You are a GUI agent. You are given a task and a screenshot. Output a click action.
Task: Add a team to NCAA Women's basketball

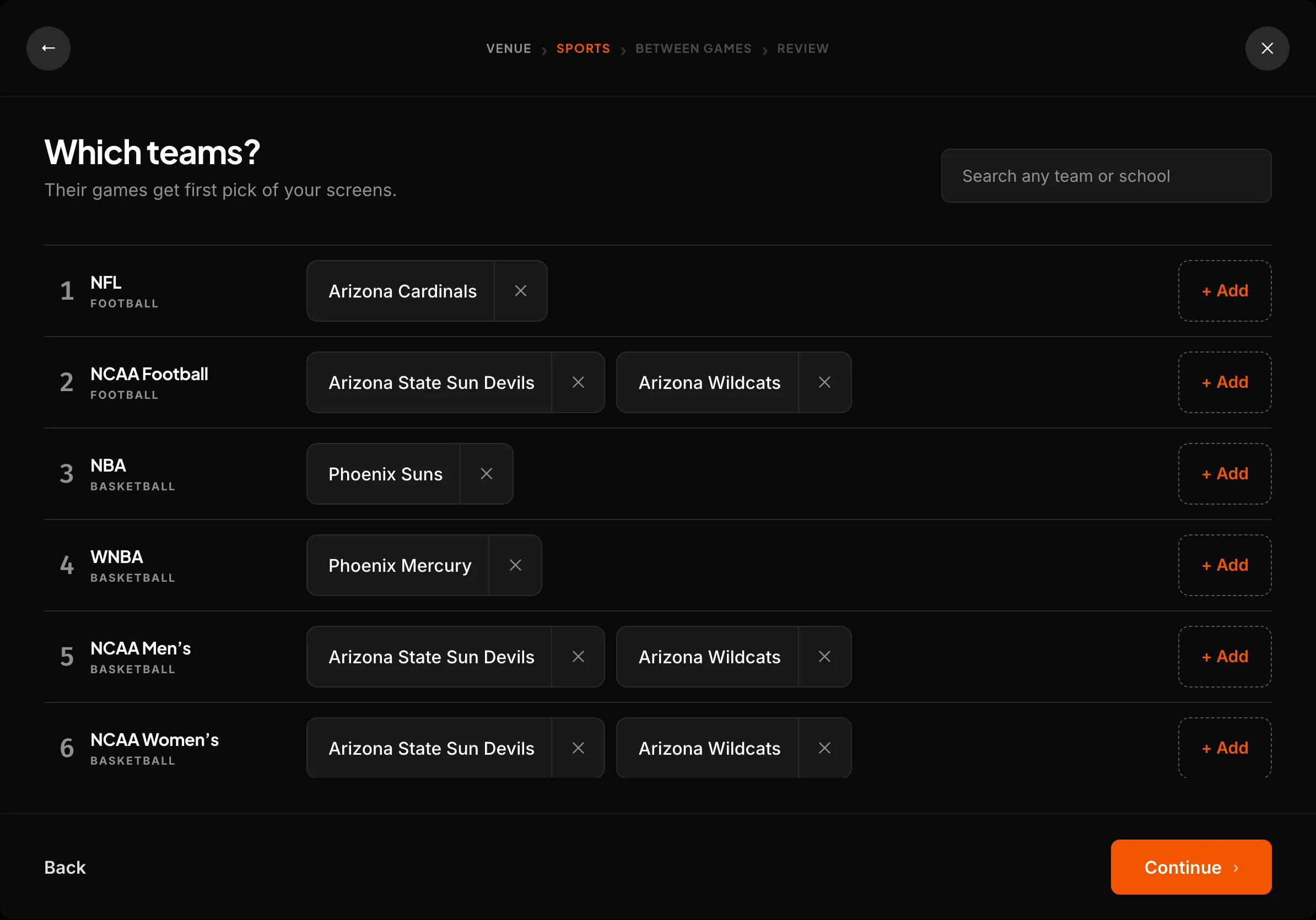pos(1225,748)
